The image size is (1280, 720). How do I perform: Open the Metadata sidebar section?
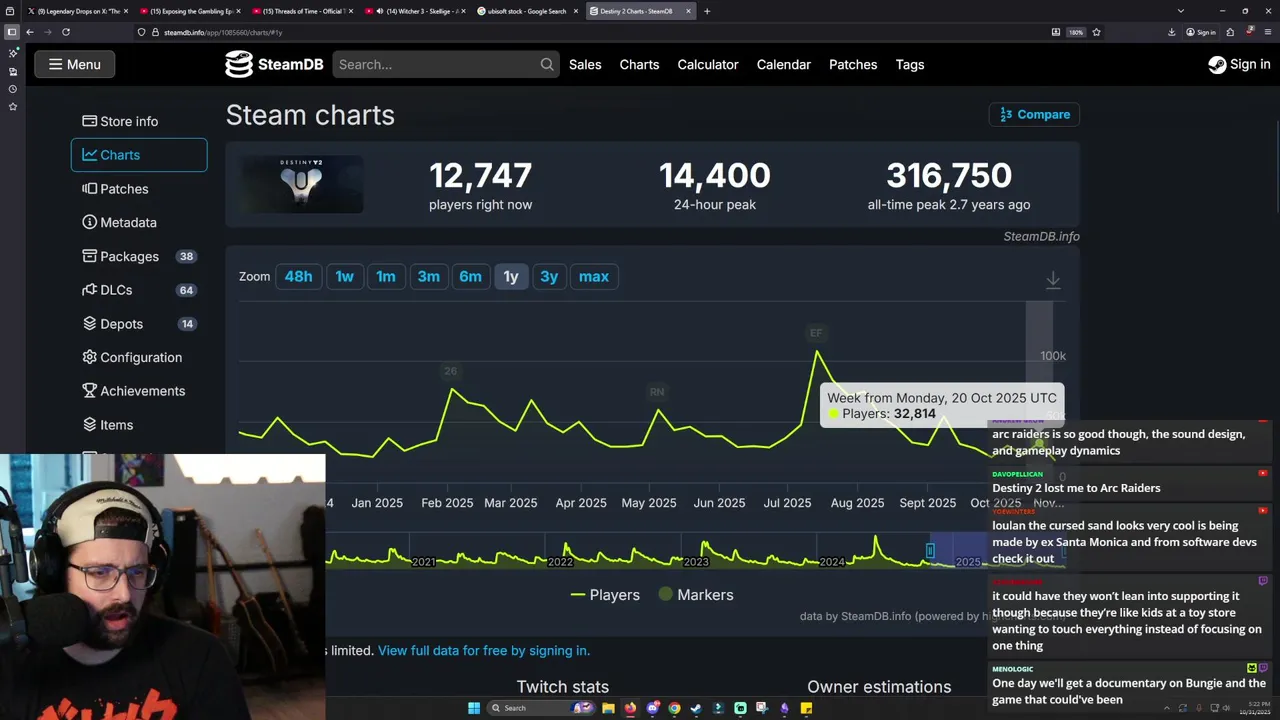[x=119, y=222]
